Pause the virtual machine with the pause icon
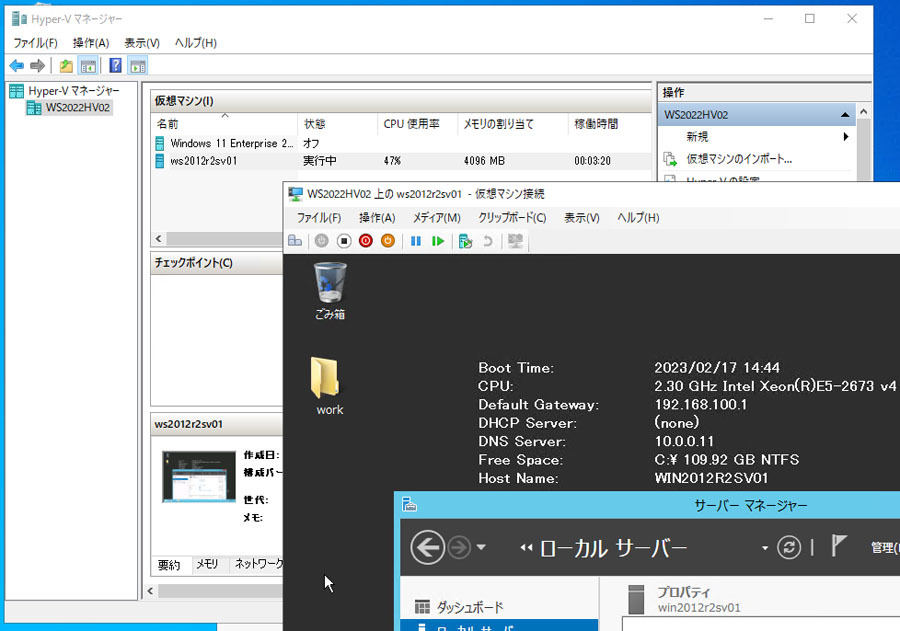Image resolution: width=900 pixels, height=631 pixels. coord(416,241)
